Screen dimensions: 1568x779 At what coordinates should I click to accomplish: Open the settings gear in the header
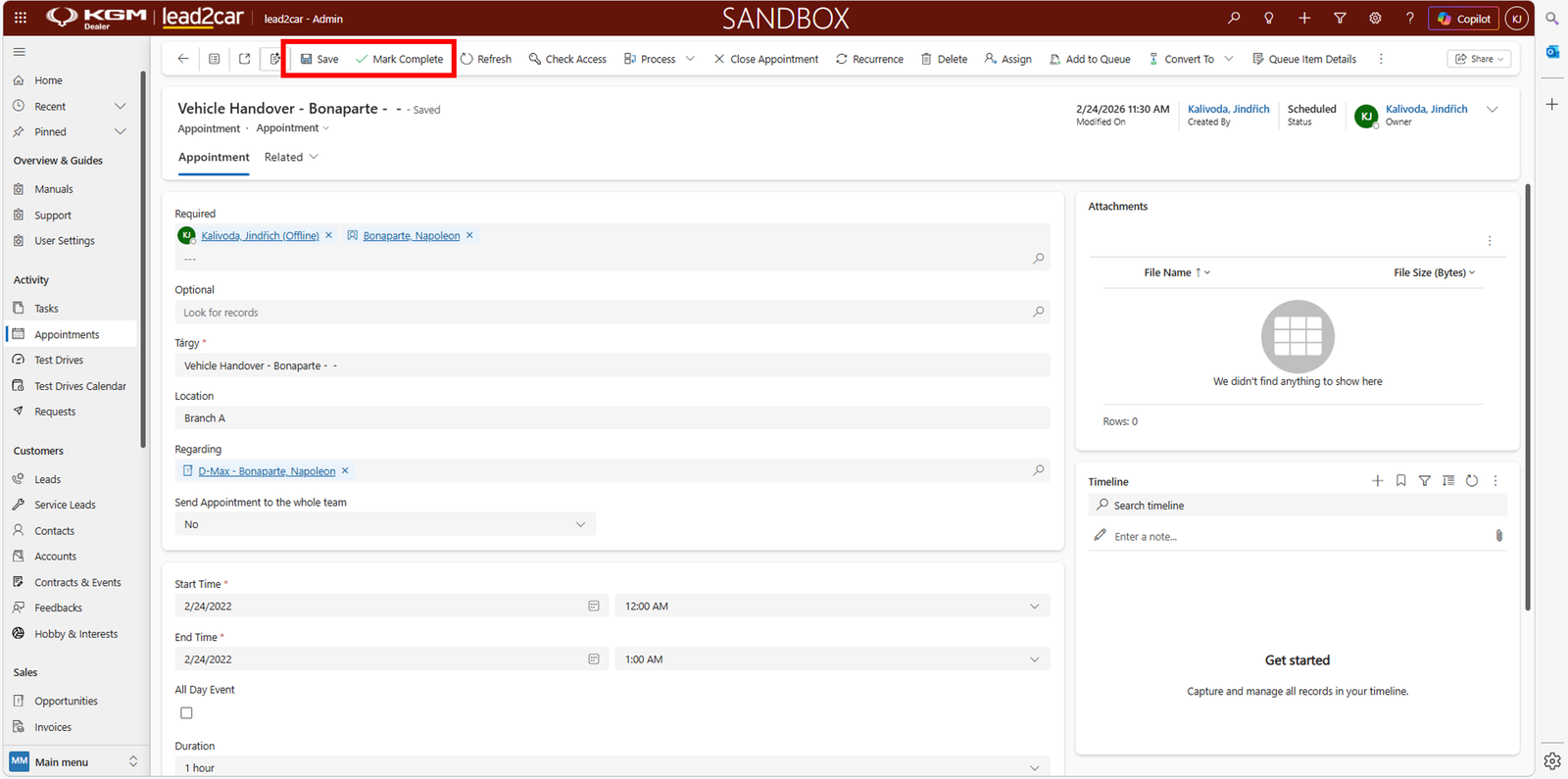click(1375, 18)
